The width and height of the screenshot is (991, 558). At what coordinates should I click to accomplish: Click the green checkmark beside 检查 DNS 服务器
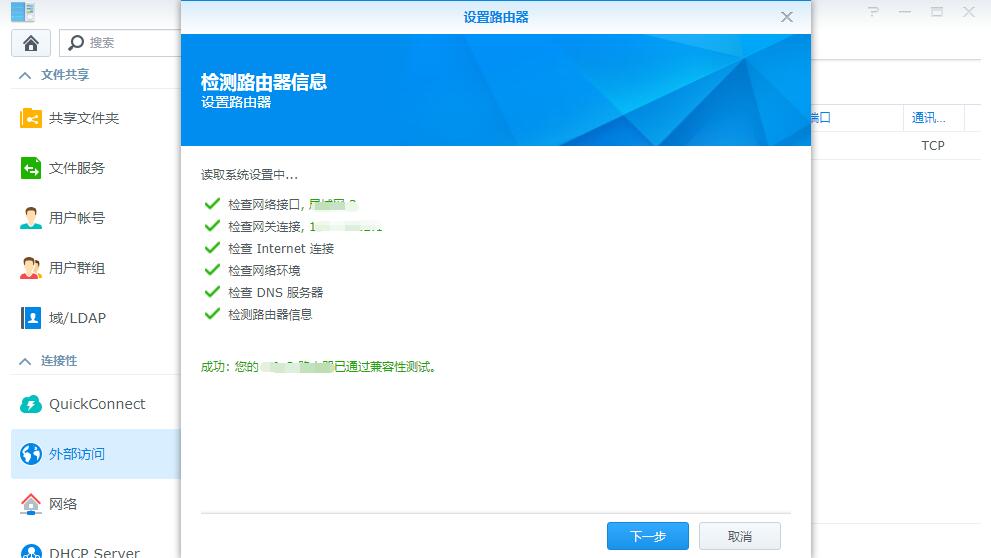[x=212, y=292]
